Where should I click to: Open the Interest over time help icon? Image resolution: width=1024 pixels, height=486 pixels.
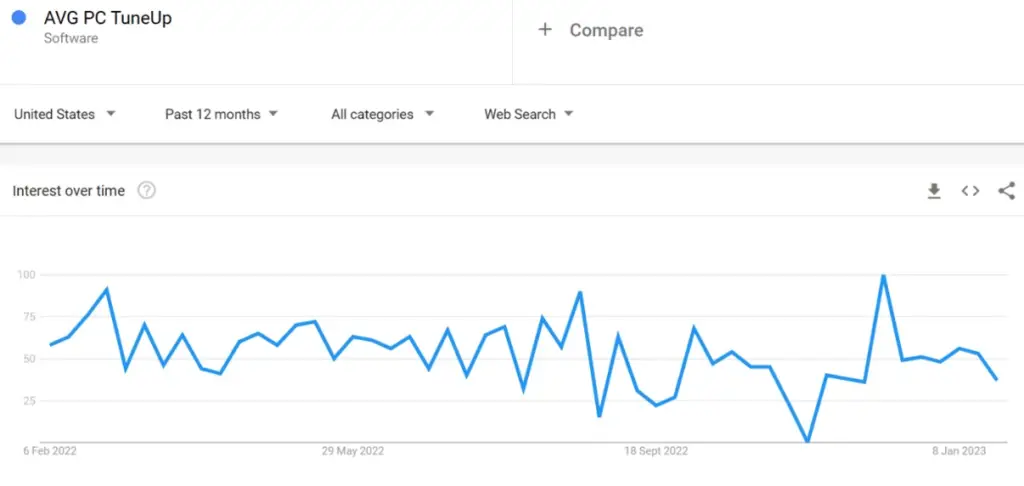click(146, 191)
